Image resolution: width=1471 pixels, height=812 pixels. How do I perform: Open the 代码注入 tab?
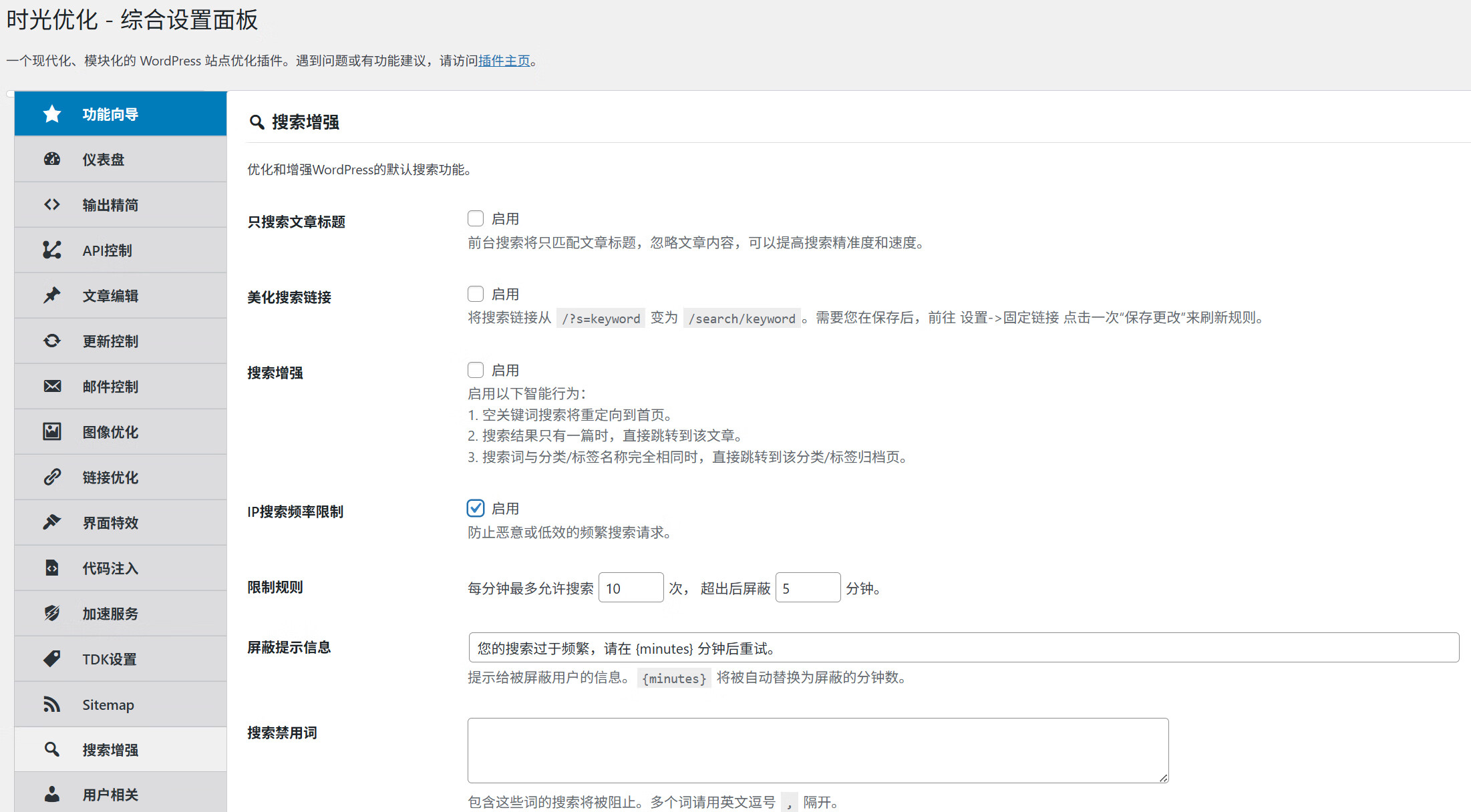pyautogui.click(x=120, y=568)
